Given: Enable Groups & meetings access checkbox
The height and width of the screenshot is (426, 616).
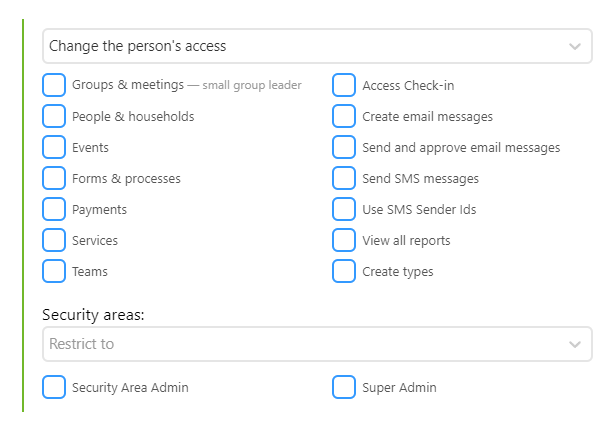Looking at the screenshot, I should [54, 85].
